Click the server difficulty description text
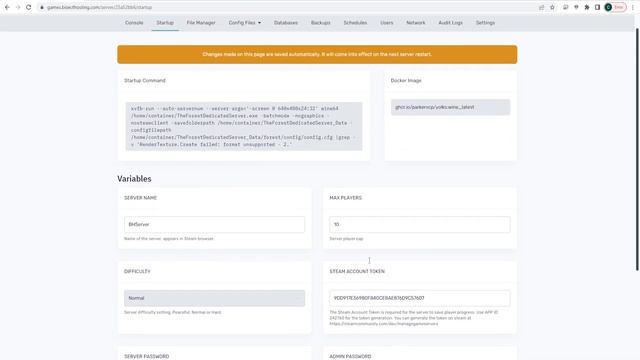Image resolution: width=640 pixels, height=360 pixels. 173,312
